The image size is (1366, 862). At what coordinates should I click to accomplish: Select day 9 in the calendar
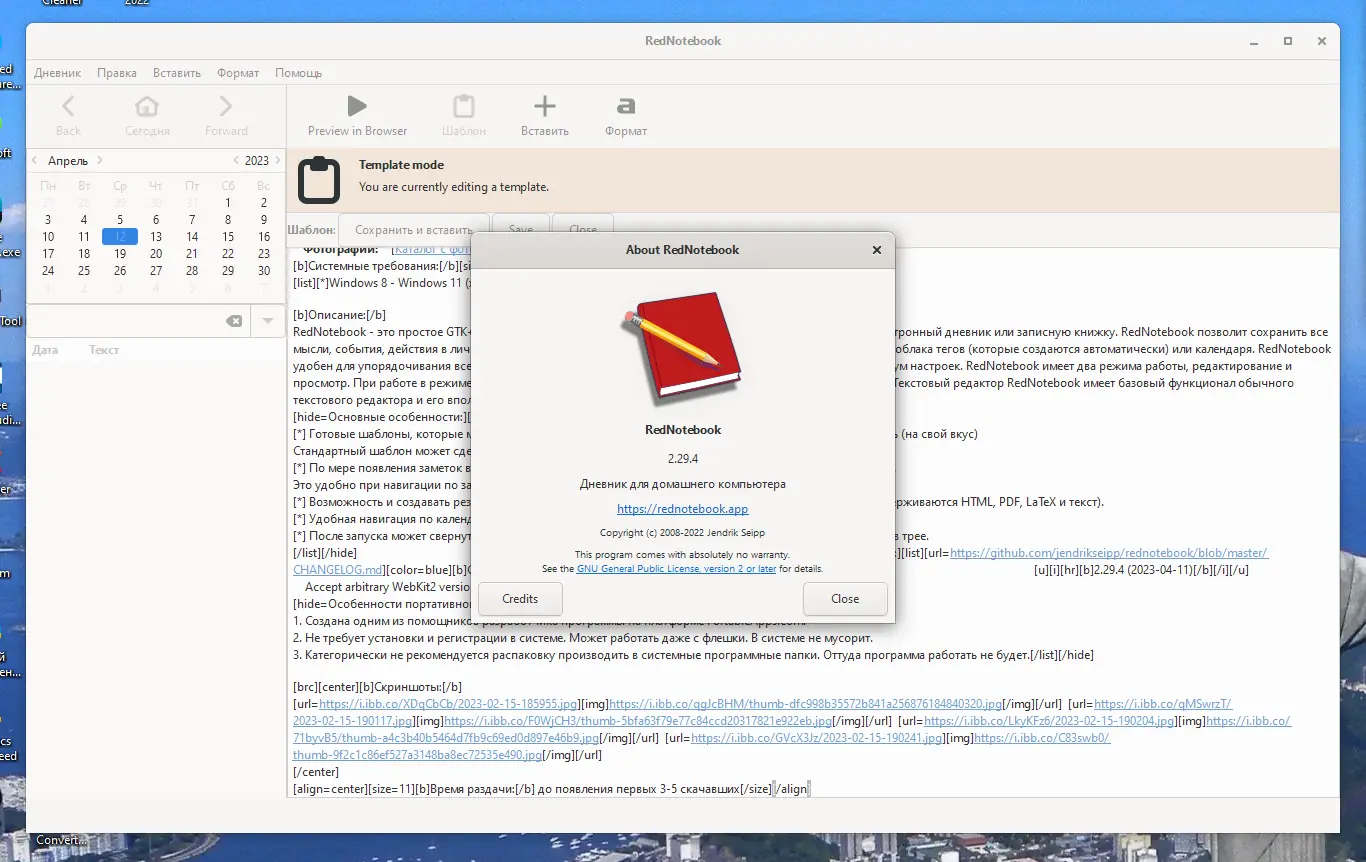coord(264,220)
